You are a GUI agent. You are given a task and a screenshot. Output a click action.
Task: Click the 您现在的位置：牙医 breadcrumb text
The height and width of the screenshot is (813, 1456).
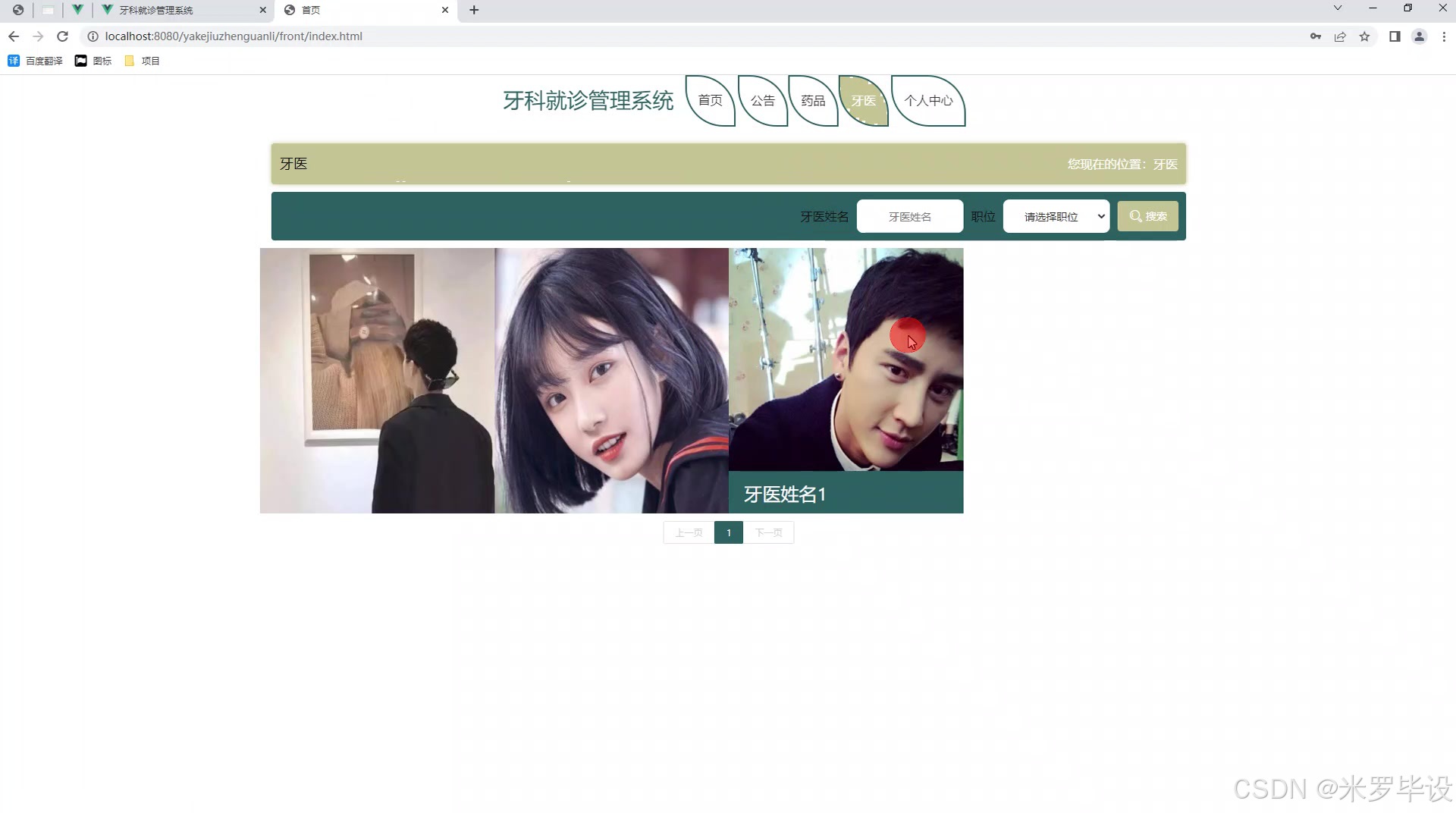(x=1122, y=164)
